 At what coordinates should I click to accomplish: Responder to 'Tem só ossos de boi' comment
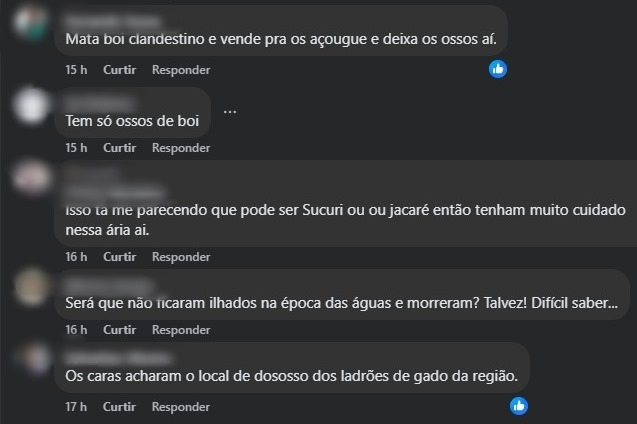coord(181,148)
